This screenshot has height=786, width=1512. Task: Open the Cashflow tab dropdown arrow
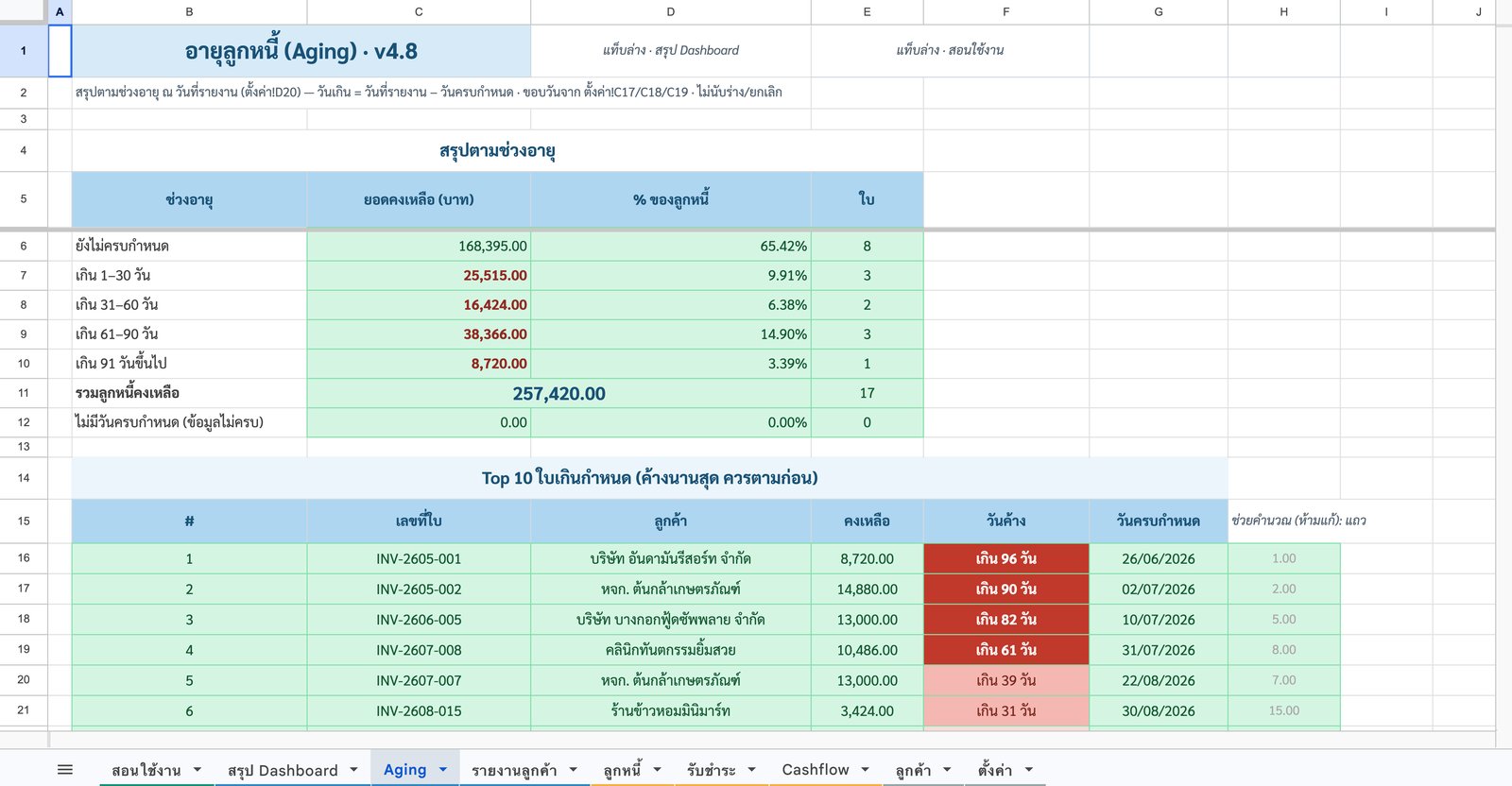pos(865,770)
